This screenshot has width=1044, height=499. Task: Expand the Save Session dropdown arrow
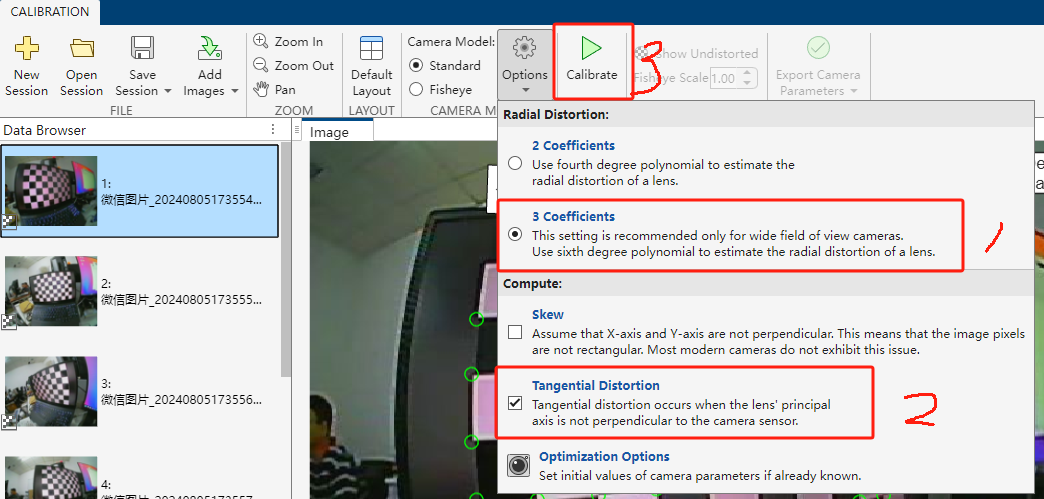pos(168,91)
